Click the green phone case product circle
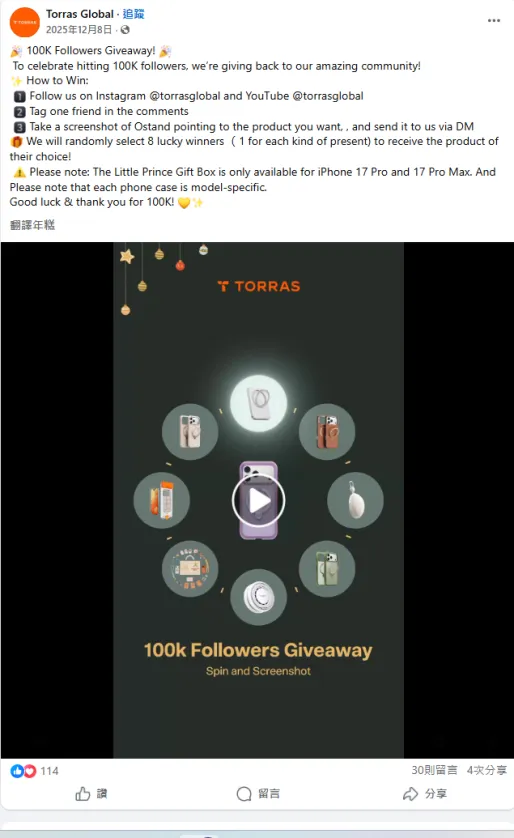514x838 pixels. pos(327,569)
